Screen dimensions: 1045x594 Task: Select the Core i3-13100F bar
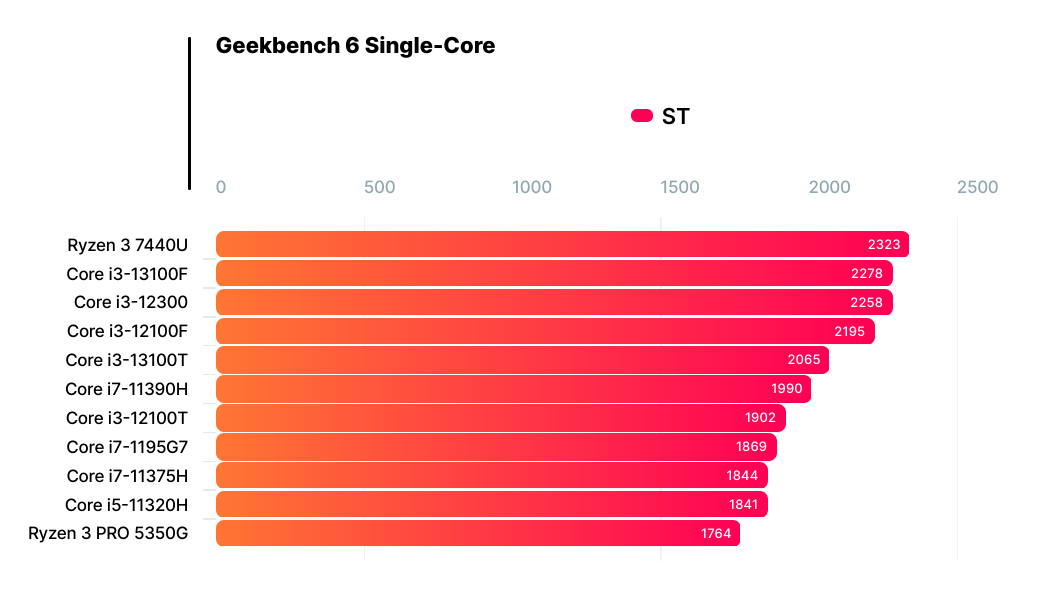pos(553,273)
